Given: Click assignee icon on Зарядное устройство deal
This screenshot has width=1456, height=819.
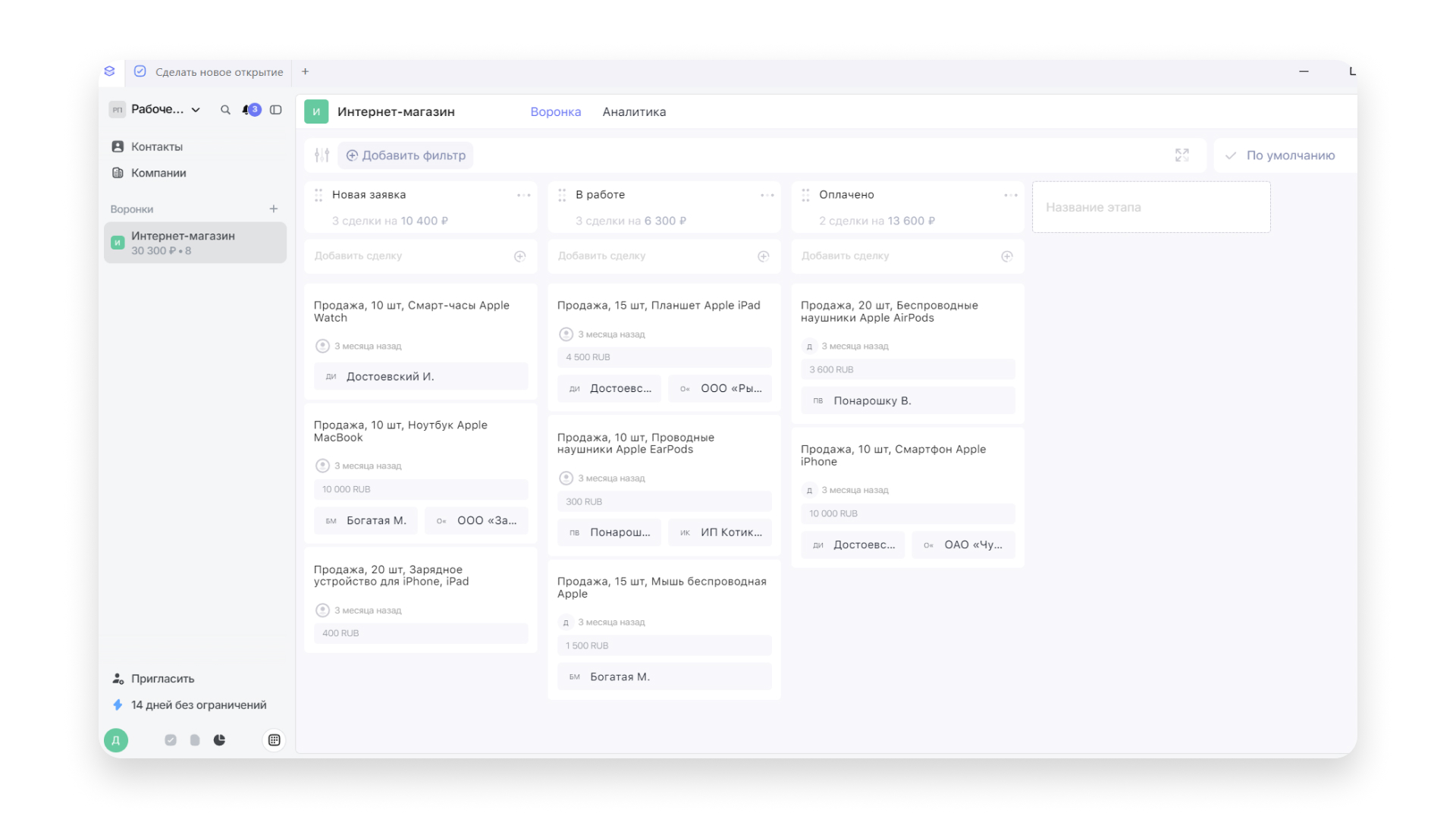Looking at the screenshot, I should click(322, 610).
